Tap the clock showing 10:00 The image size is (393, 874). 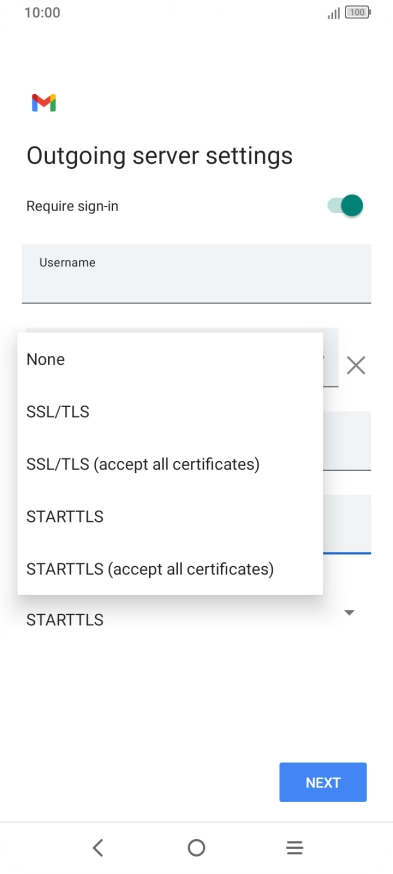42,12
